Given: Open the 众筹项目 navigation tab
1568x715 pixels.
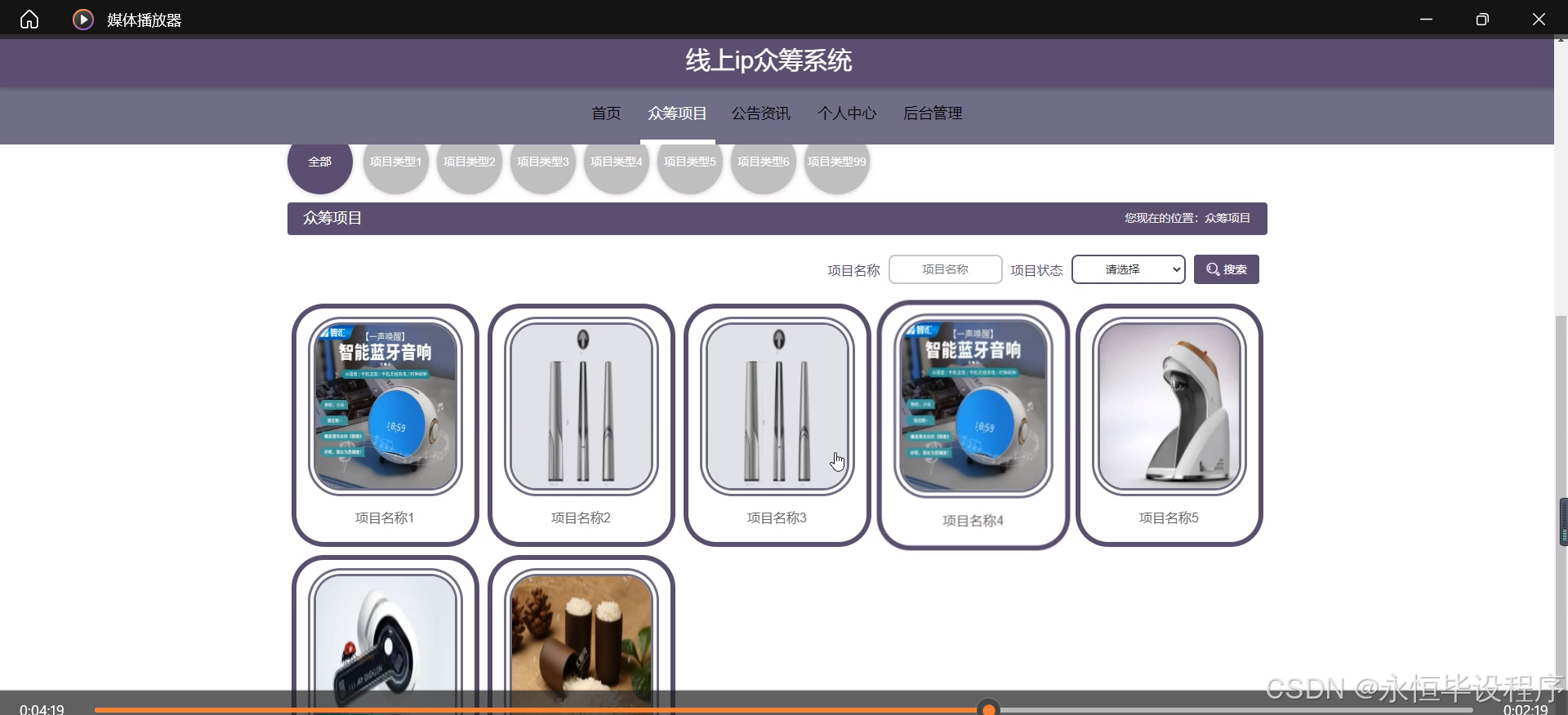Looking at the screenshot, I should 677,113.
